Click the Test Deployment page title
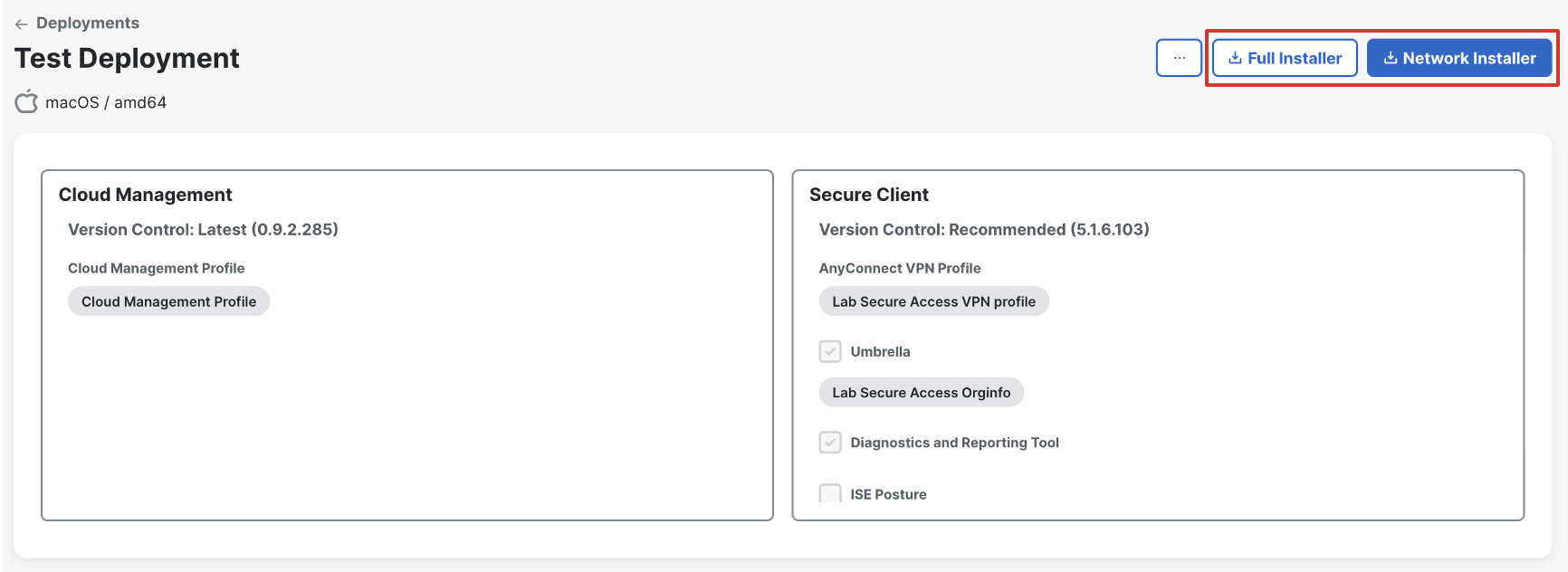 (x=127, y=58)
